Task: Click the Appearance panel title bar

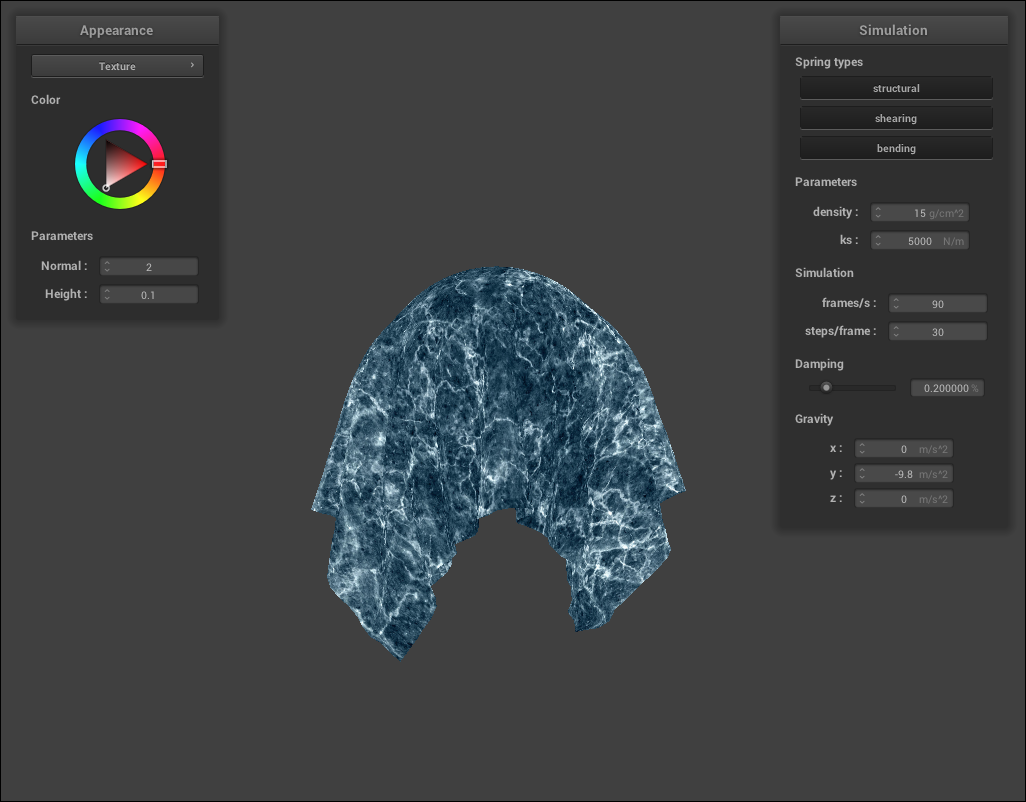Action: [117, 30]
